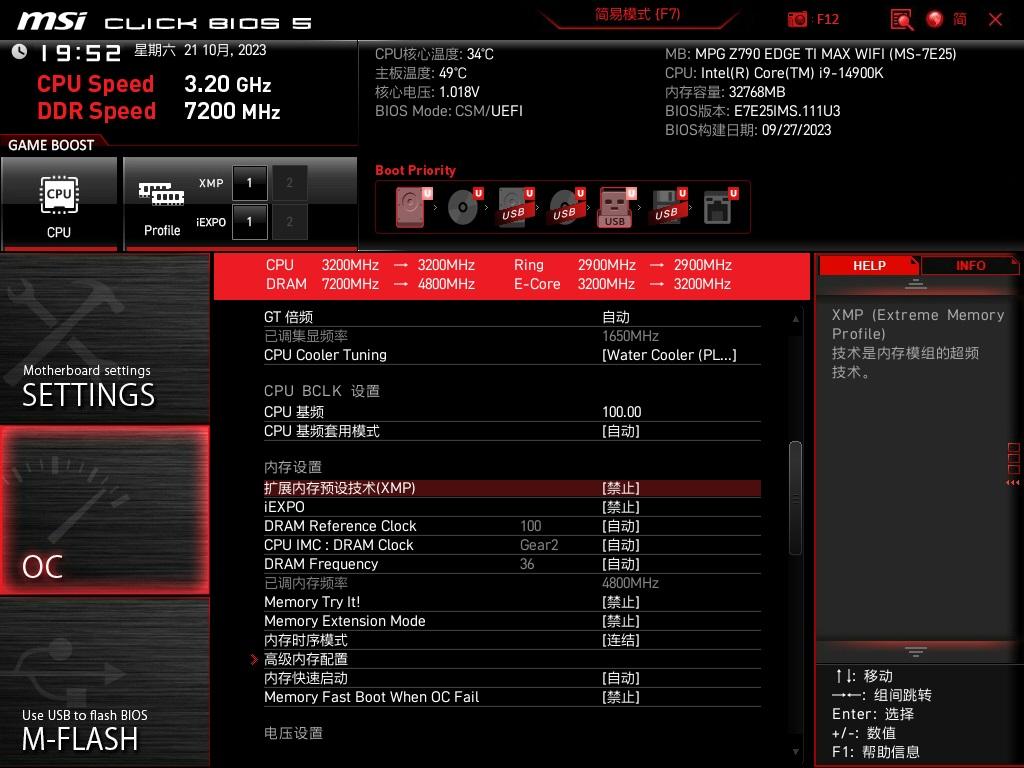1024x768 pixels.
Task: Click the CPU核心温度 34°C reading
Action: pyautogui.click(x=434, y=54)
